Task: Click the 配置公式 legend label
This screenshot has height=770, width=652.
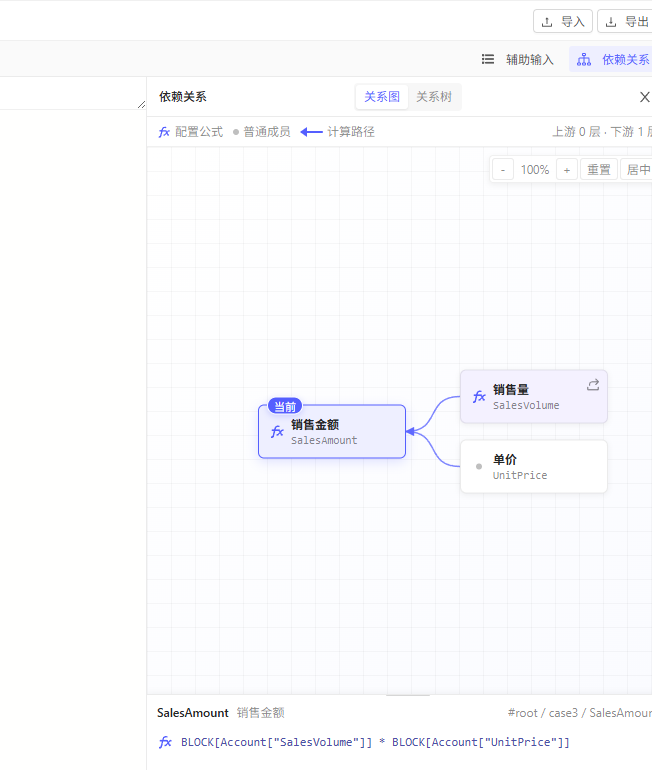Action: coord(199,132)
